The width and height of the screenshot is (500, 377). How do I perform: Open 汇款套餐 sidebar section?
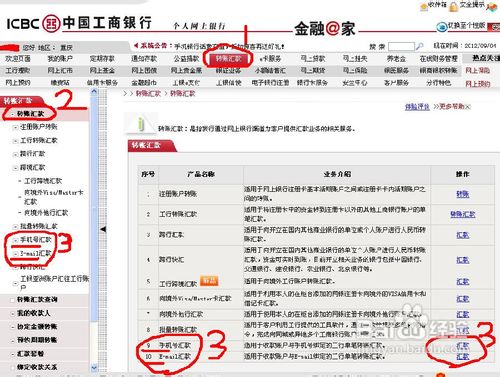(x=30, y=353)
